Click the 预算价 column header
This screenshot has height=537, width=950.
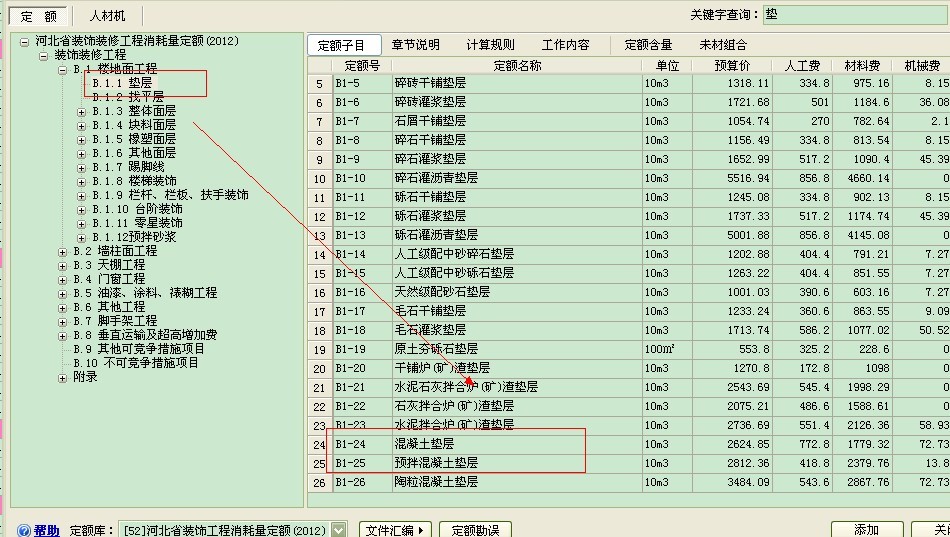(732, 65)
